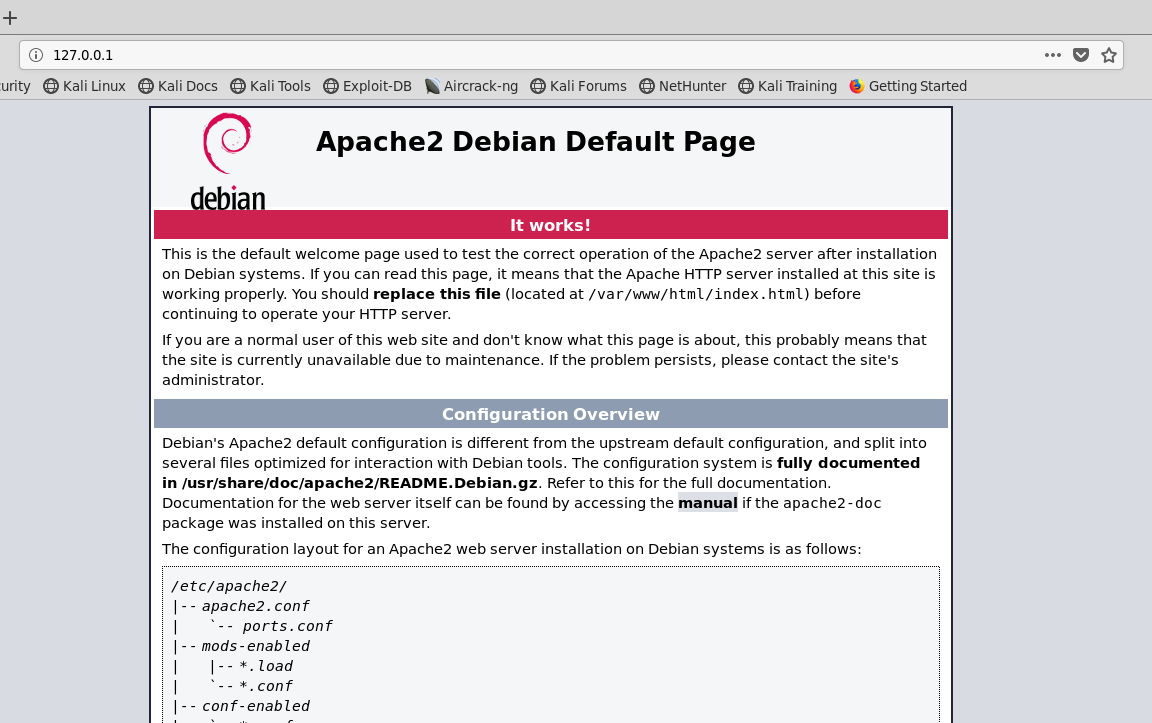Image resolution: width=1152 pixels, height=723 pixels.
Task: Click ports.conf in the config tree
Action: 287,626
